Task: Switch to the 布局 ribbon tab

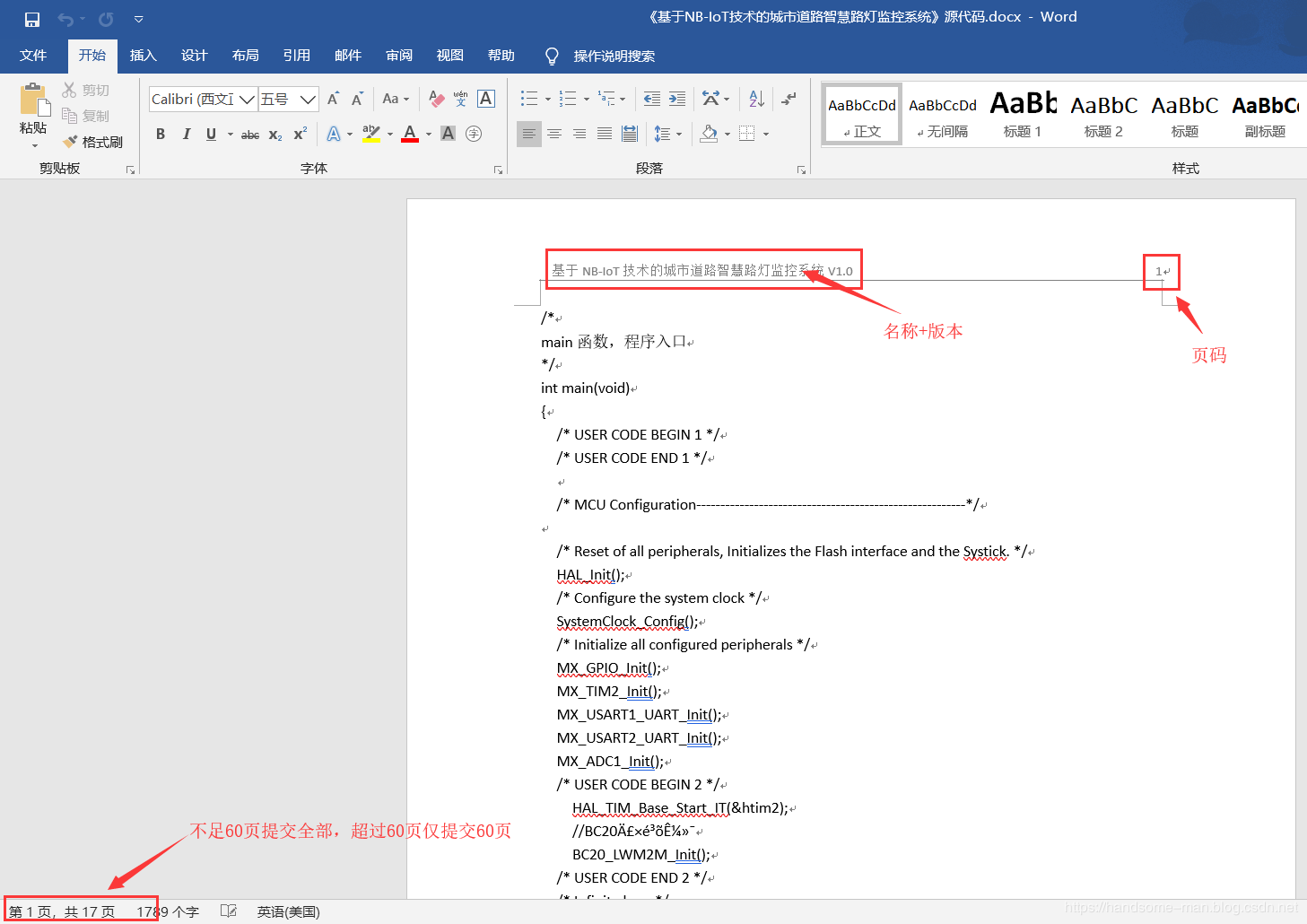Action: 246,56
